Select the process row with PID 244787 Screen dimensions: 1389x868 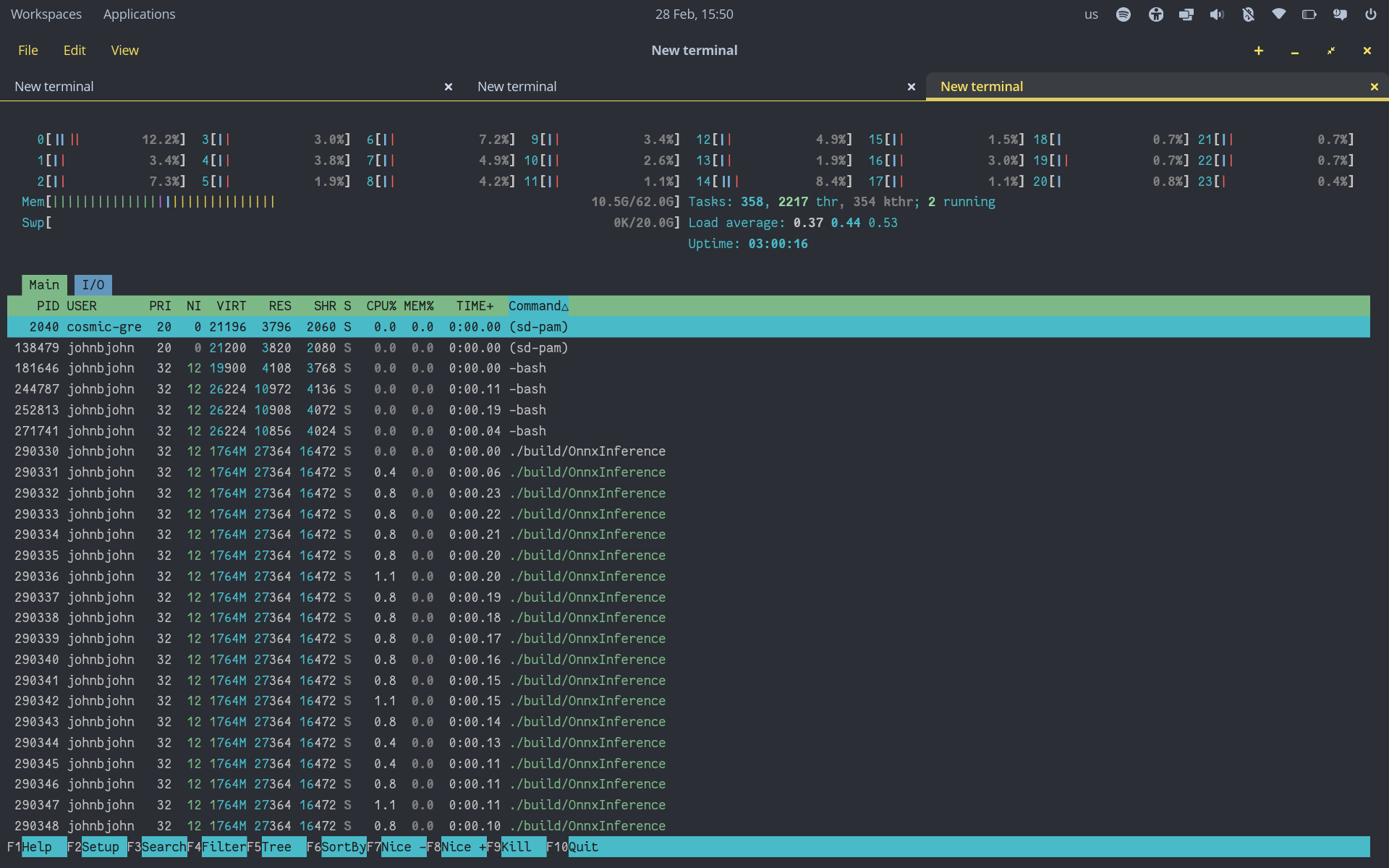(x=289, y=388)
